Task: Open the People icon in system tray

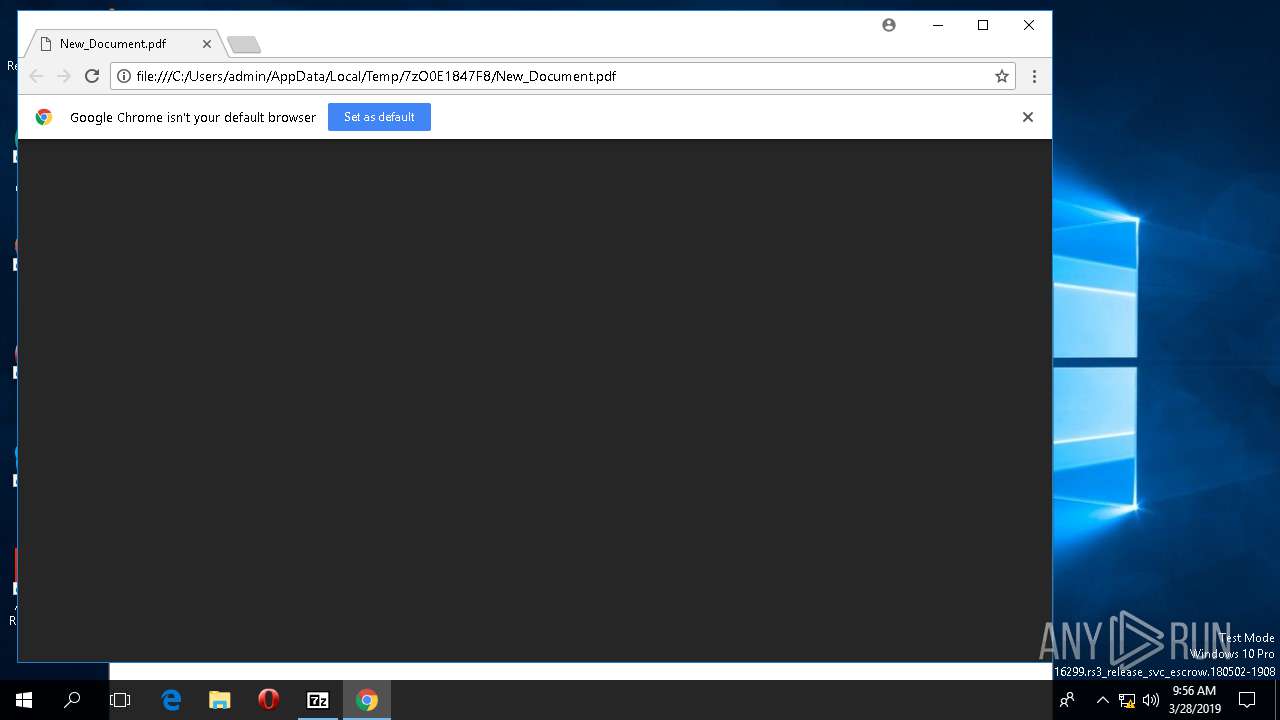Action: (1068, 700)
